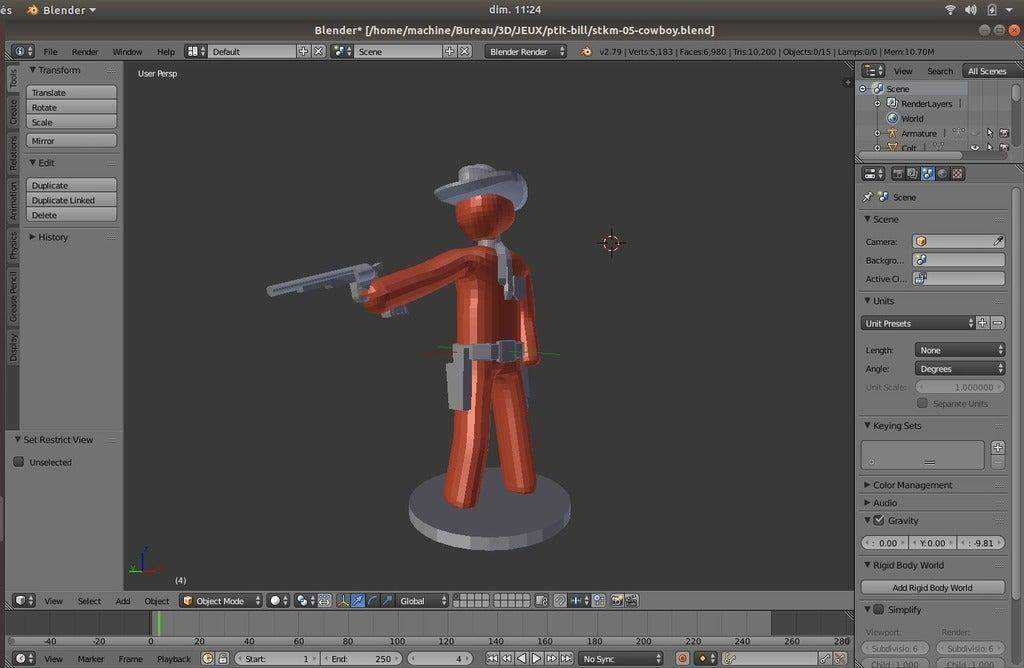Click the camera eyedropper icon
Viewport: 1024px width, 668px height.
(x=998, y=242)
